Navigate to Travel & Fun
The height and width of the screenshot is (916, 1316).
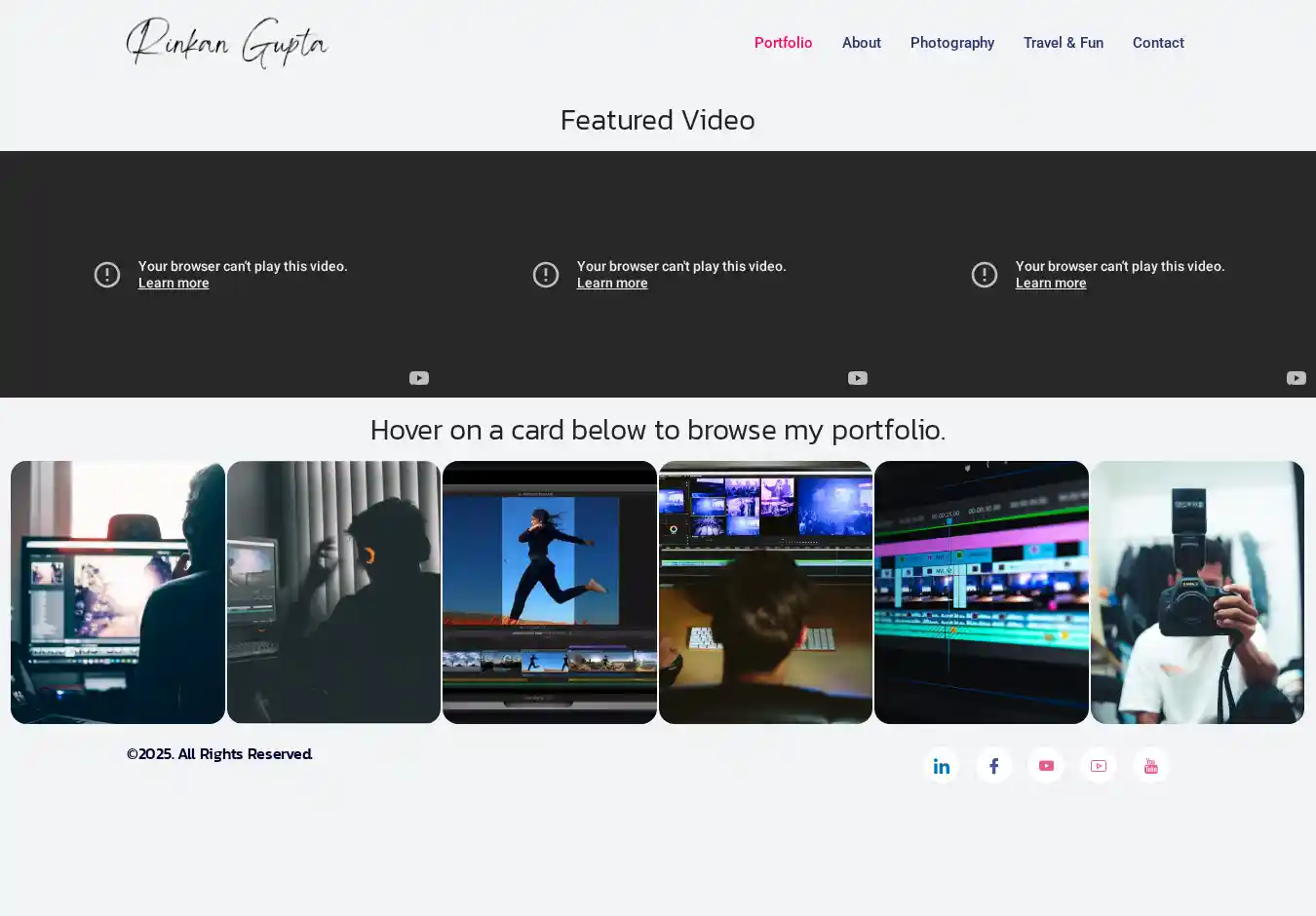coord(1063,43)
